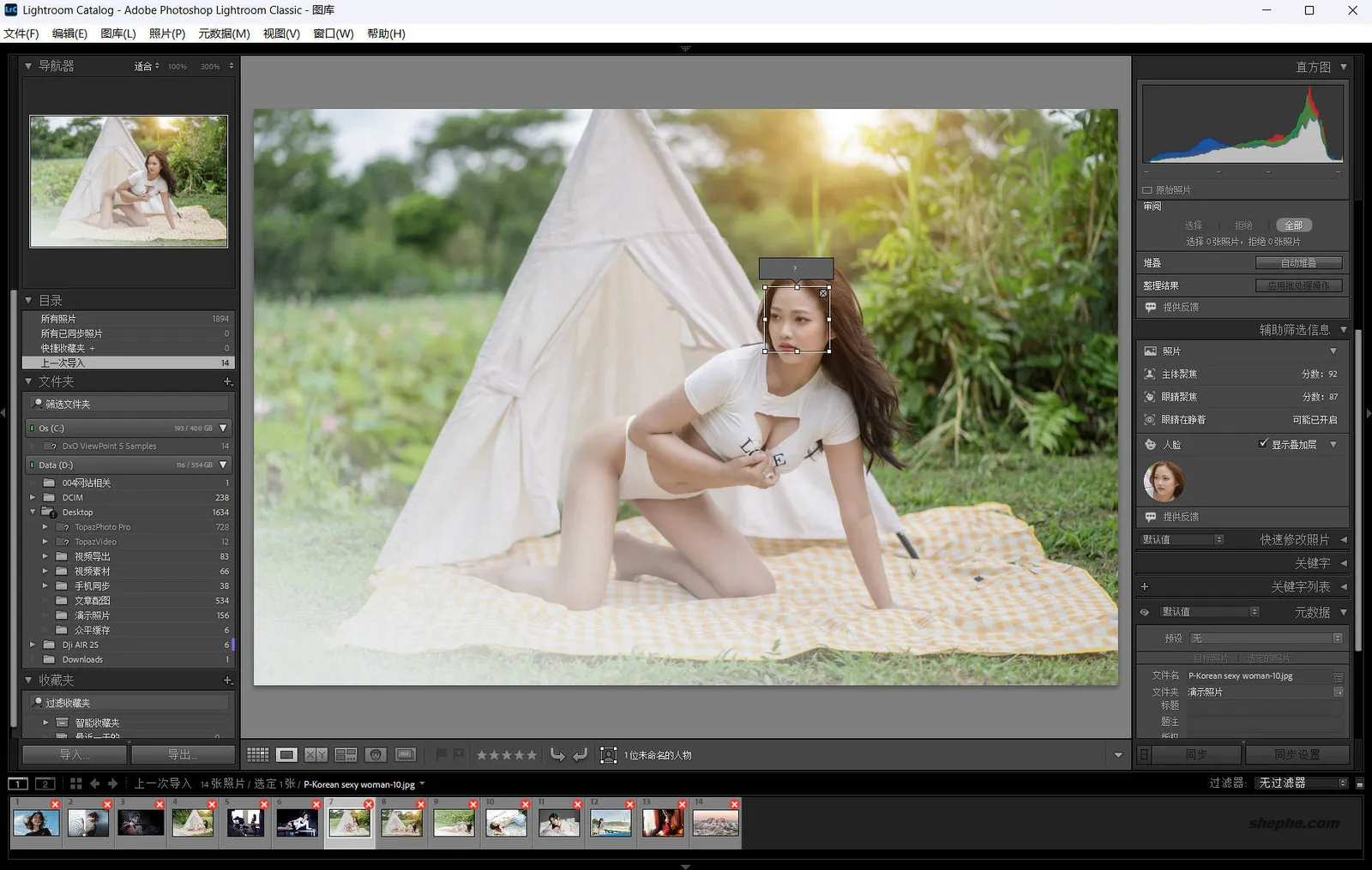Click the 主体聚焦 icon

1150,374
